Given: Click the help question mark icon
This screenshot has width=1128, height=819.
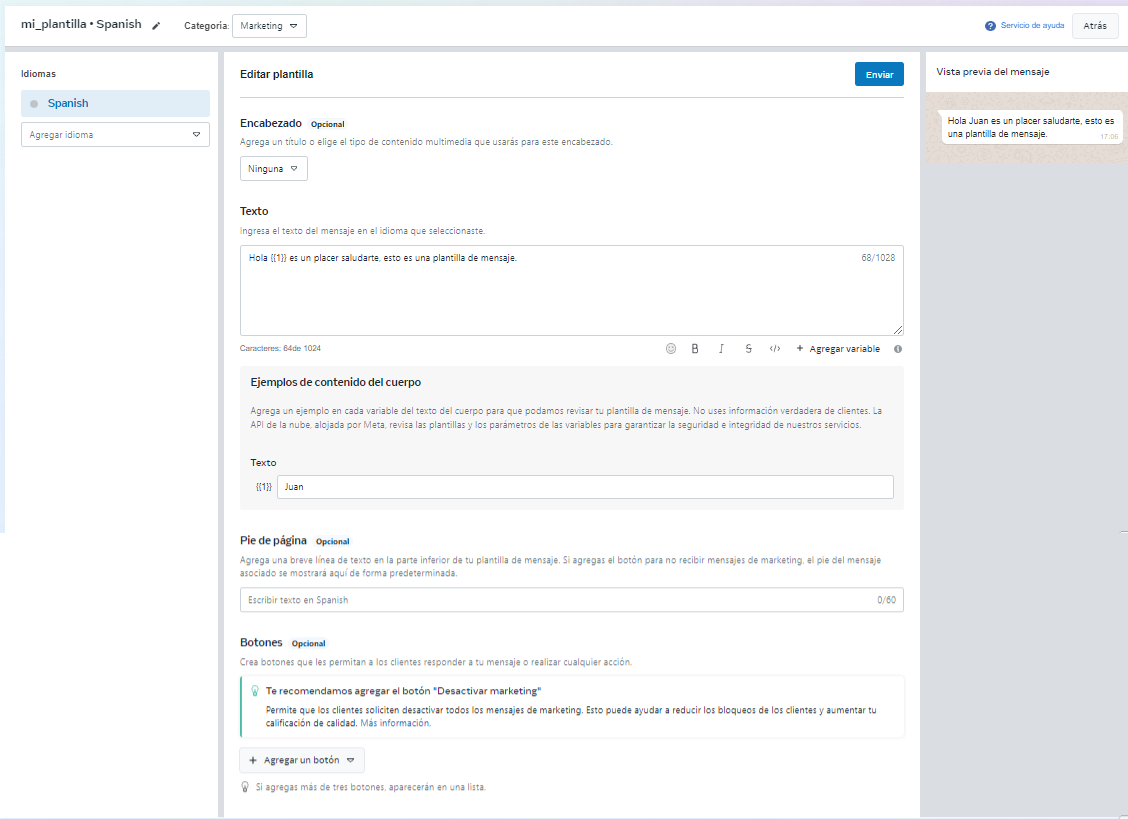Looking at the screenshot, I should (990, 26).
